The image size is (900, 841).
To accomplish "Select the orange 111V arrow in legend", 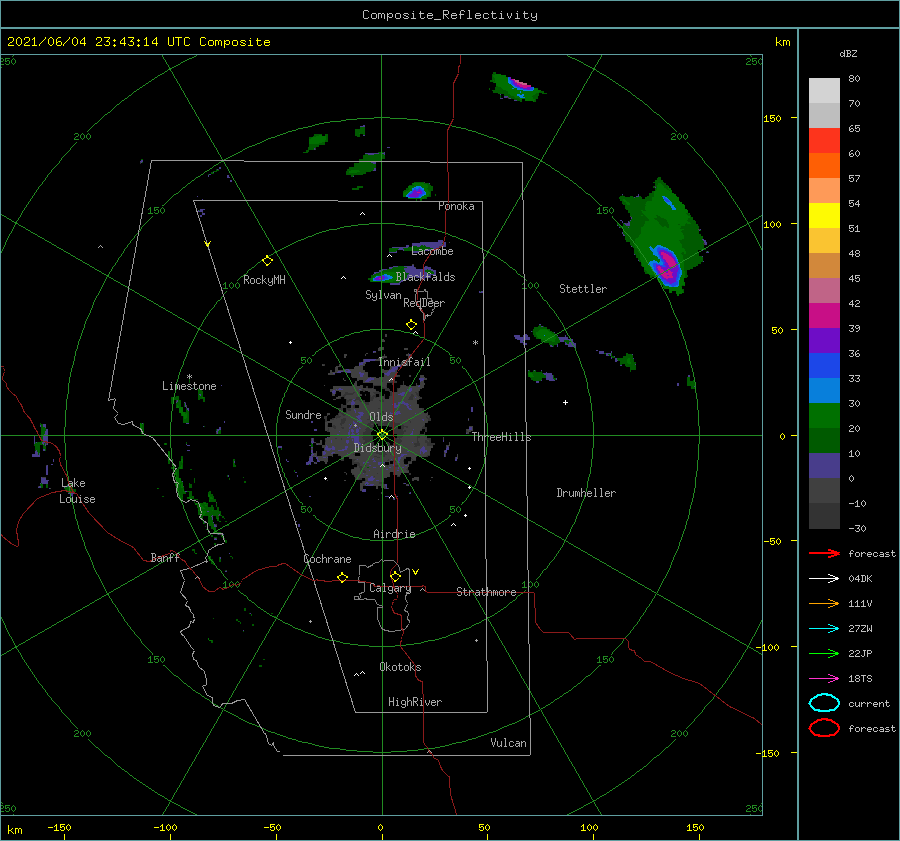I will pos(824,603).
